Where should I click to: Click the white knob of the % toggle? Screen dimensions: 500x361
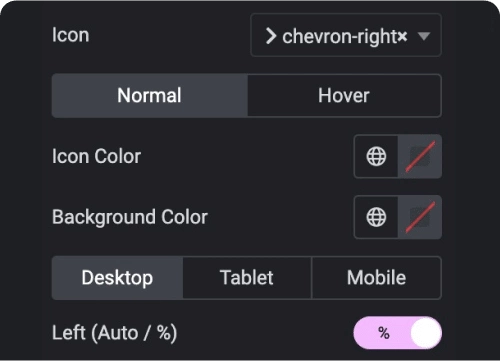(x=426, y=333)
